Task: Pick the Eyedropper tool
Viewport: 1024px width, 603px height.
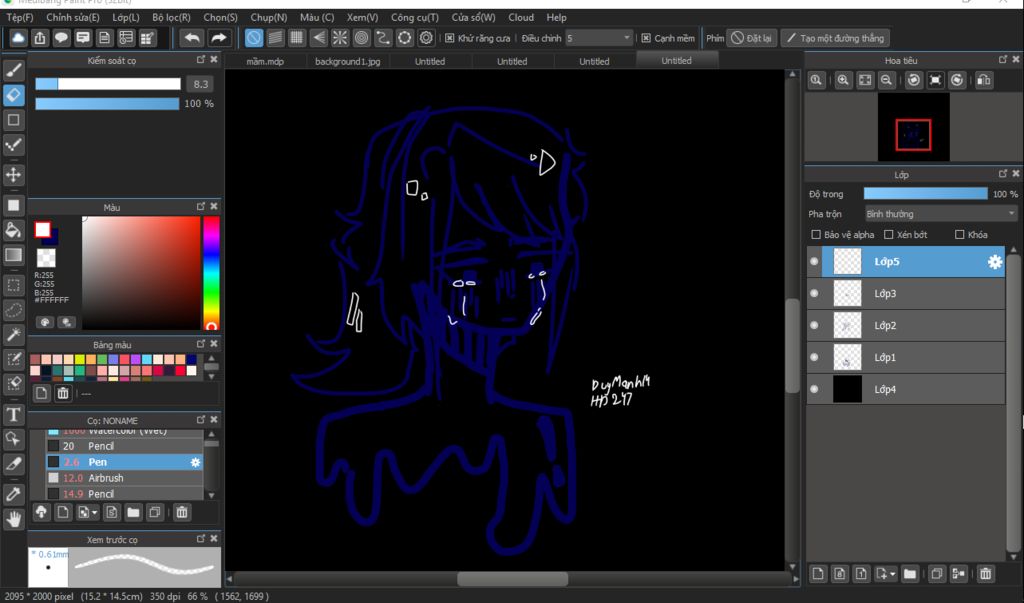Action: (x=13, y=494)
